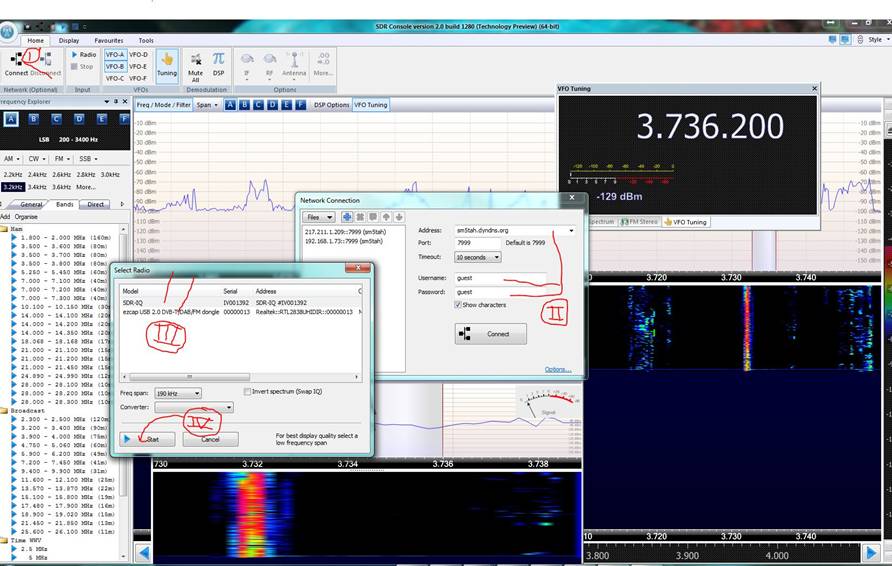Select the Bands tab in Frequency Explorer

click(64, 204)
